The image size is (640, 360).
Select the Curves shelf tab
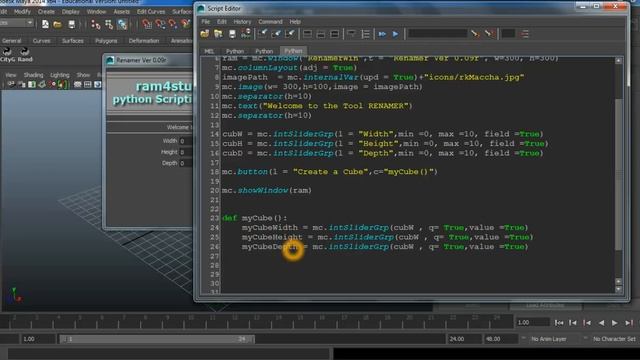[42, 41]
